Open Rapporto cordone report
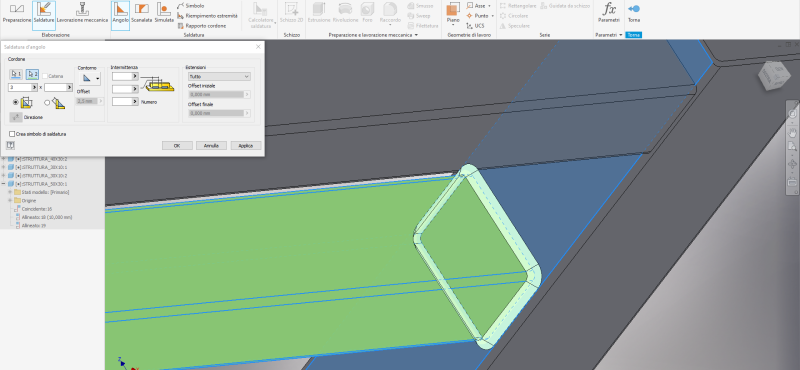 pyautogui.click(x=202, y=26)
